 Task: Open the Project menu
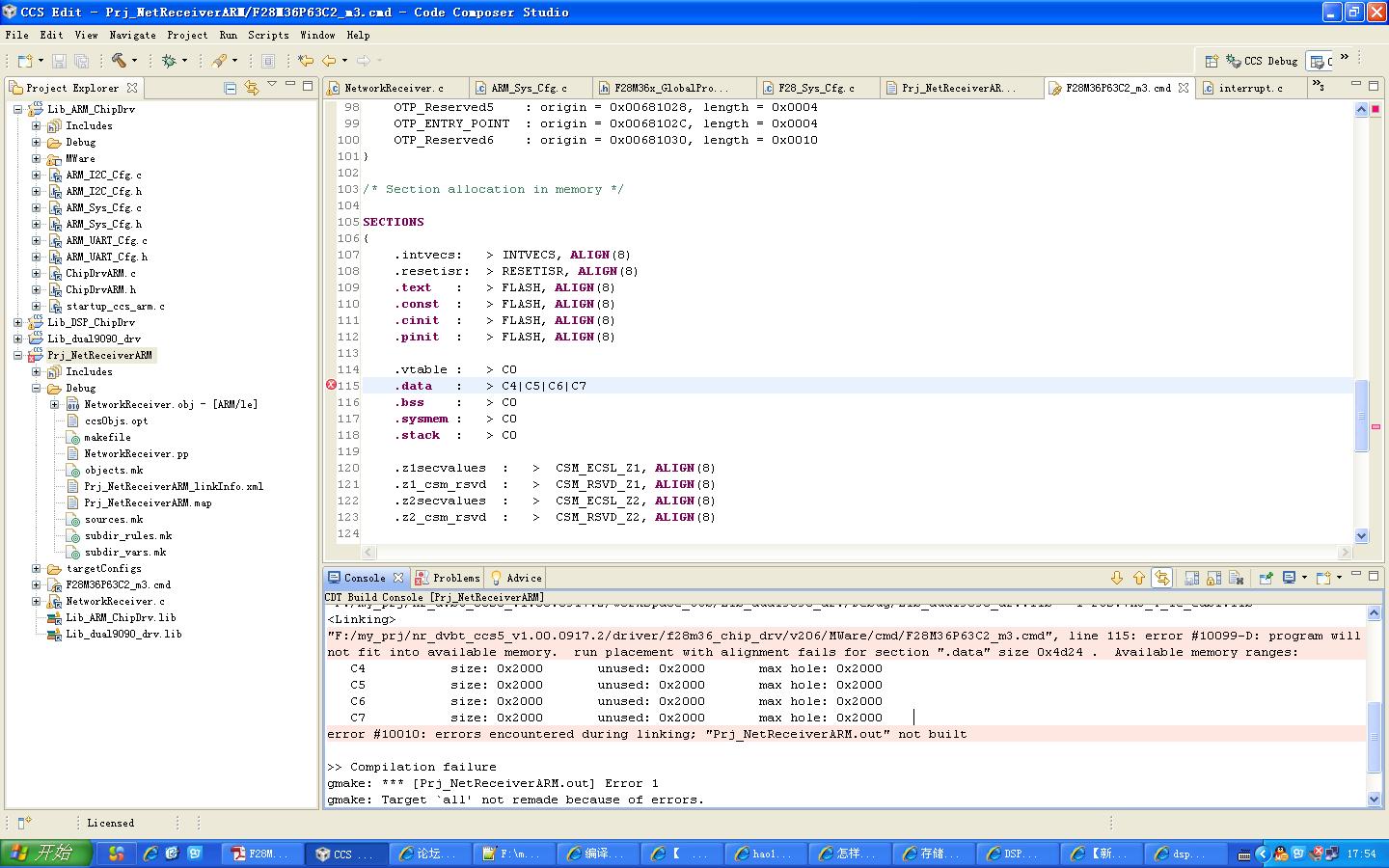[187, 35]
